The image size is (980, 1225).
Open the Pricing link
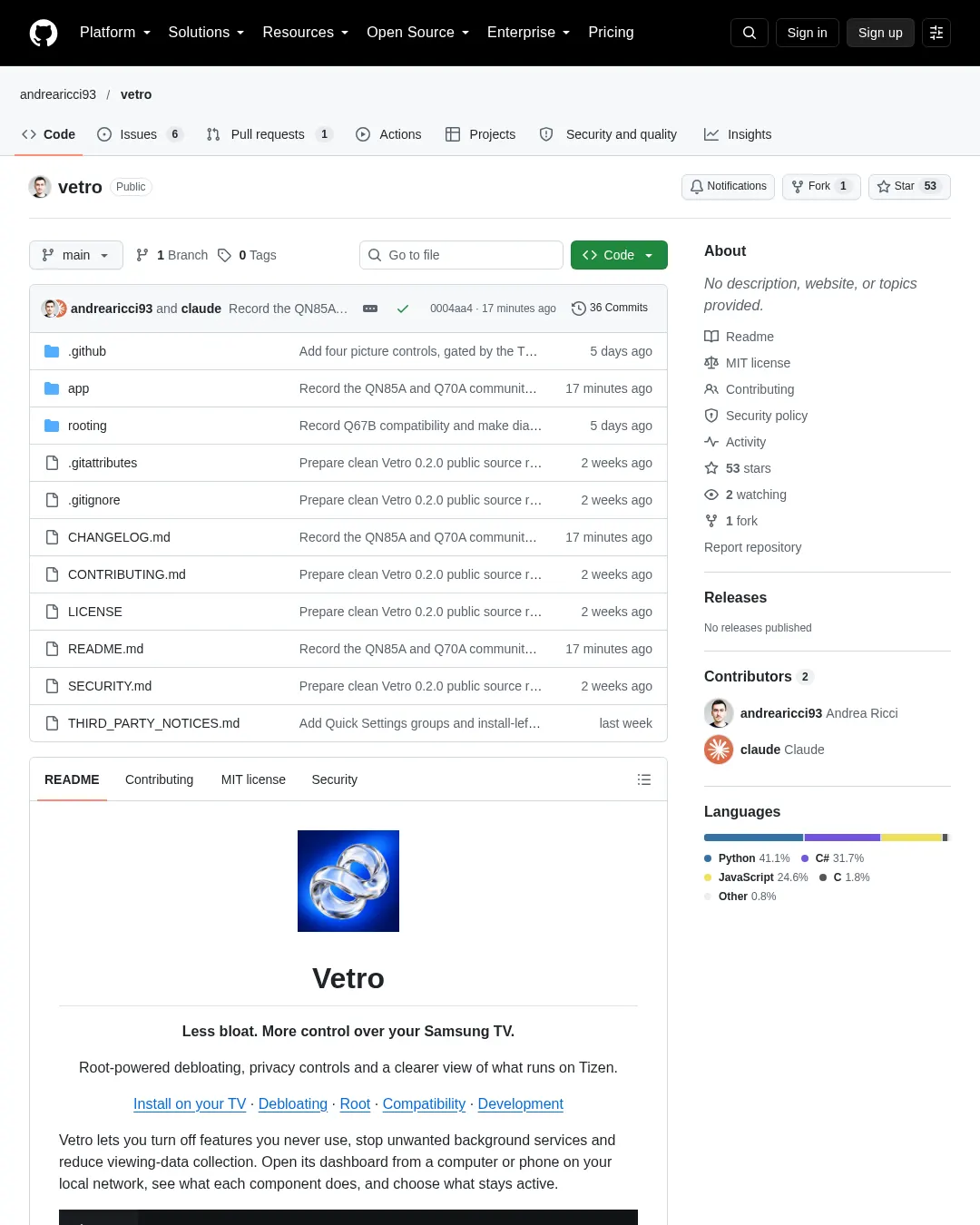pos(611,33)
